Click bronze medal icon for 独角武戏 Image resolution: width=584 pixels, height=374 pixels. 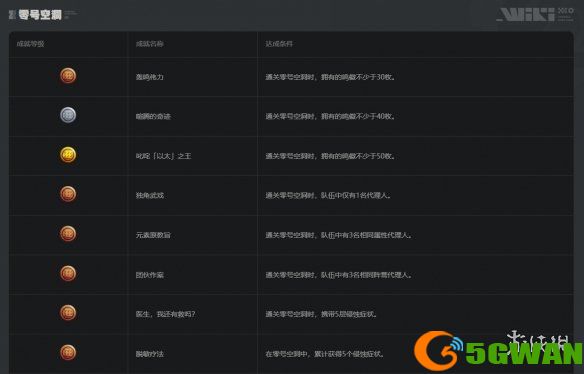pyautogui.click(x=68, y=194)
